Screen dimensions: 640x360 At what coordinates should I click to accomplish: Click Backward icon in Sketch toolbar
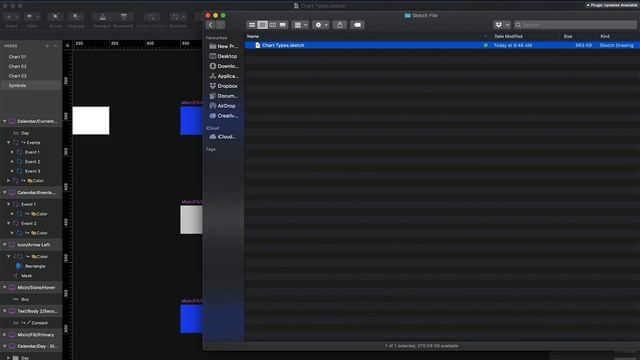click(123, 17)
